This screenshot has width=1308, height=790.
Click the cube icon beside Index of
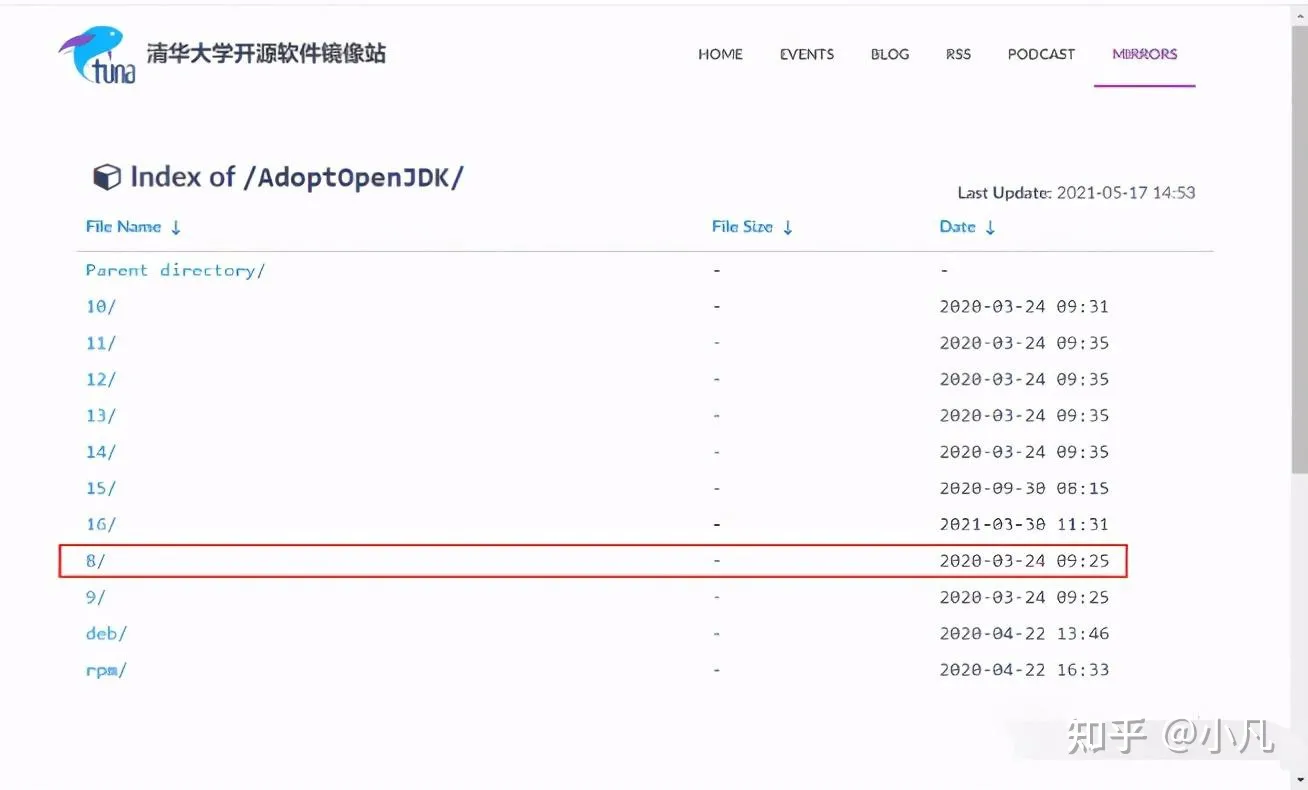107,177
